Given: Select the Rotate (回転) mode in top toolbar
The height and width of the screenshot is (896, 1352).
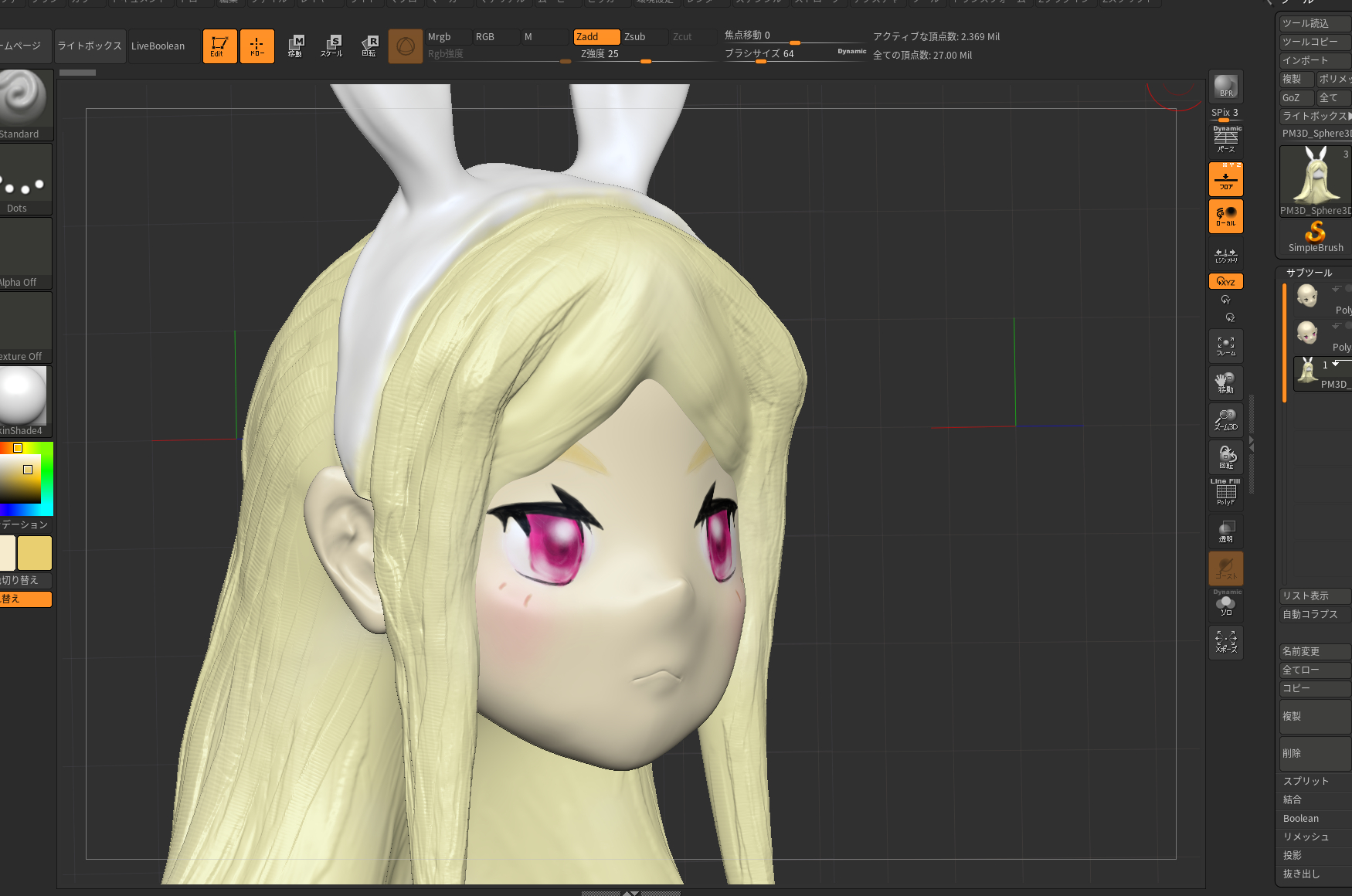Looking at the screenshot, I should [x=369, y=46].
